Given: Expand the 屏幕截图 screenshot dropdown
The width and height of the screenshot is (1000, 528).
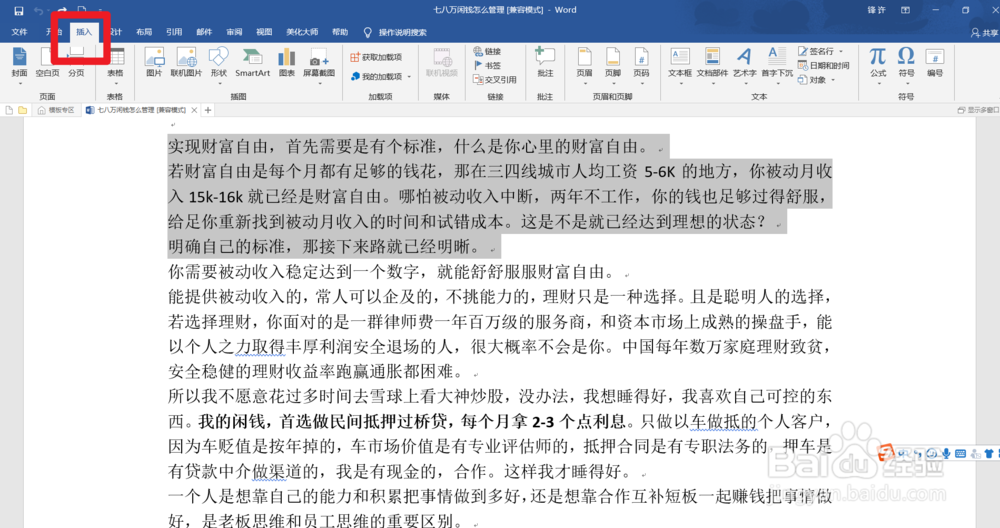Looking at the screenshot, I should (319, 84).
